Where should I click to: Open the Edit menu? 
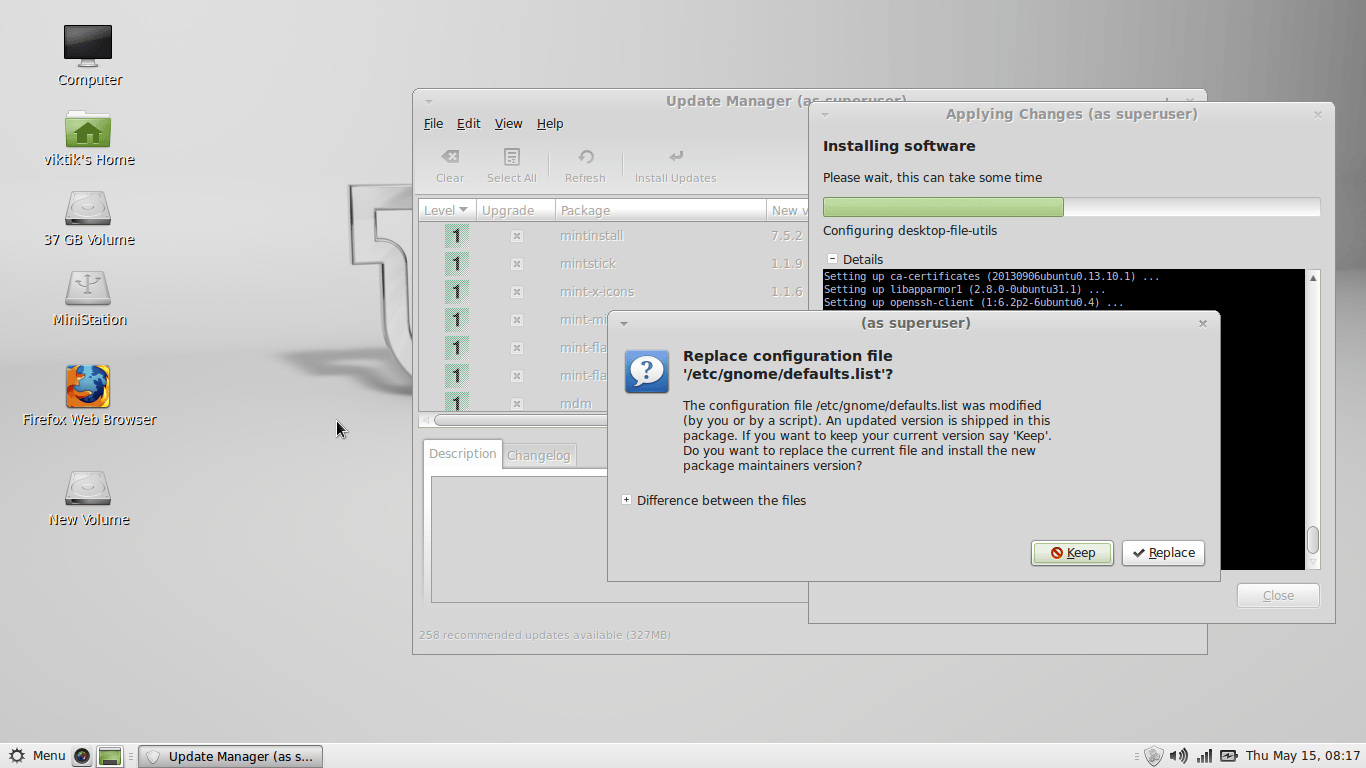[x=468, y=124]
